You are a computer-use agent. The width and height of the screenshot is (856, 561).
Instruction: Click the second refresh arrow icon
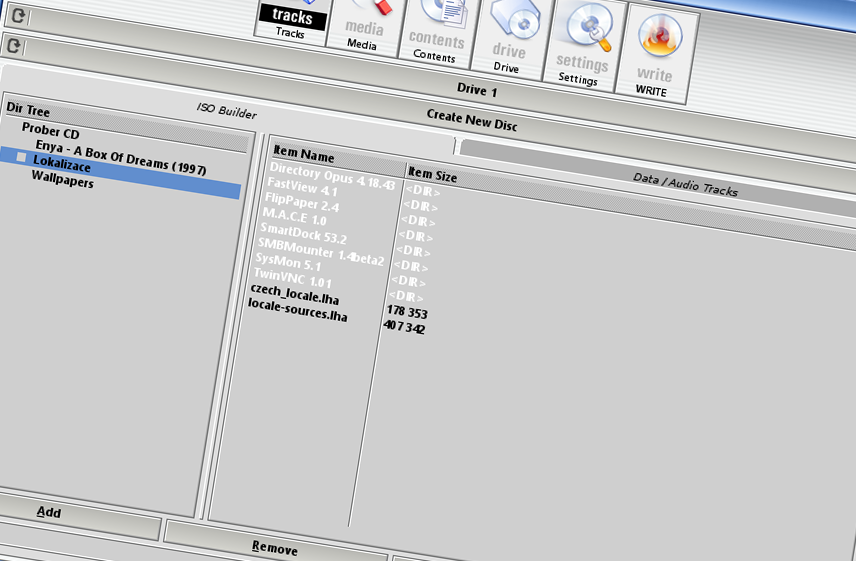(x=14, y=46)
